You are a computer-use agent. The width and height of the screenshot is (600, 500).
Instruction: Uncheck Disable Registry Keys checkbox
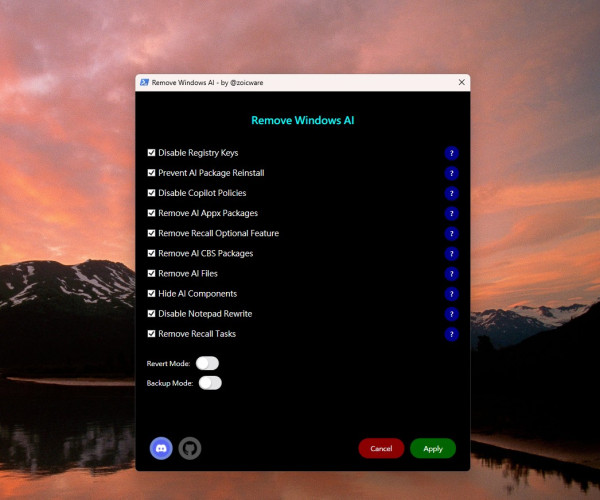pyautogui.click(x=152, y=153)
